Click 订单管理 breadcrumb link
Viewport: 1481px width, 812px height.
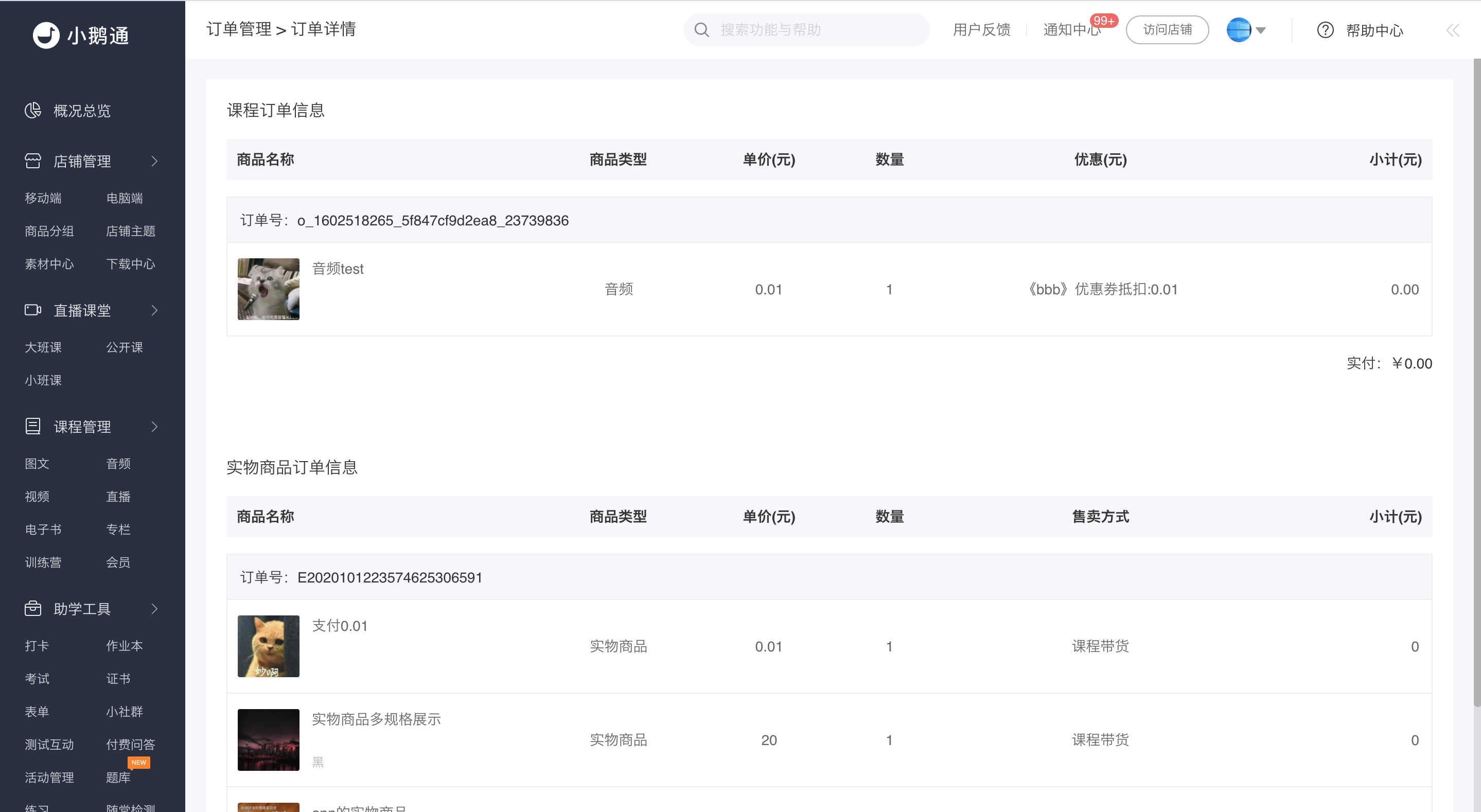[x=239, y=29]
